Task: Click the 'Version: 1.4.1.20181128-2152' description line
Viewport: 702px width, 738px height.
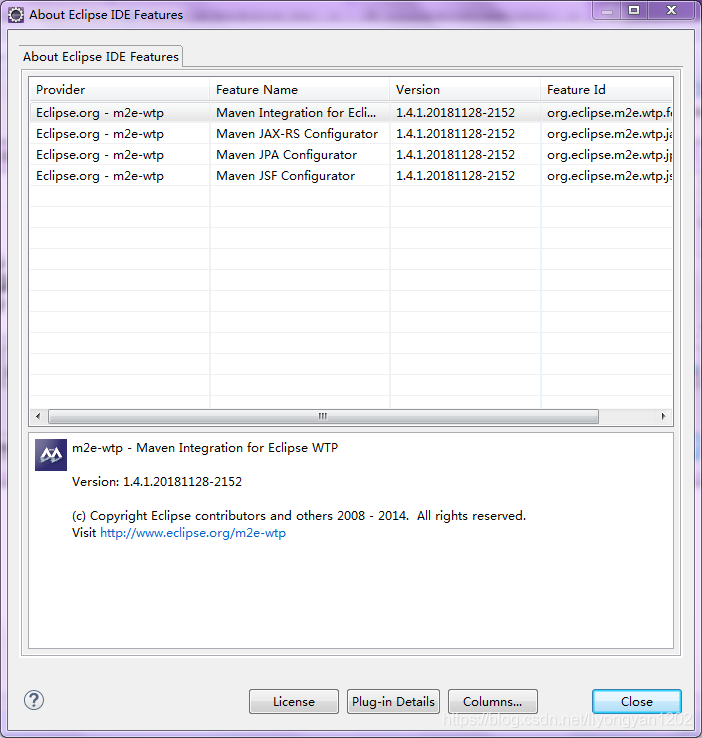Action: coord(157,481)
